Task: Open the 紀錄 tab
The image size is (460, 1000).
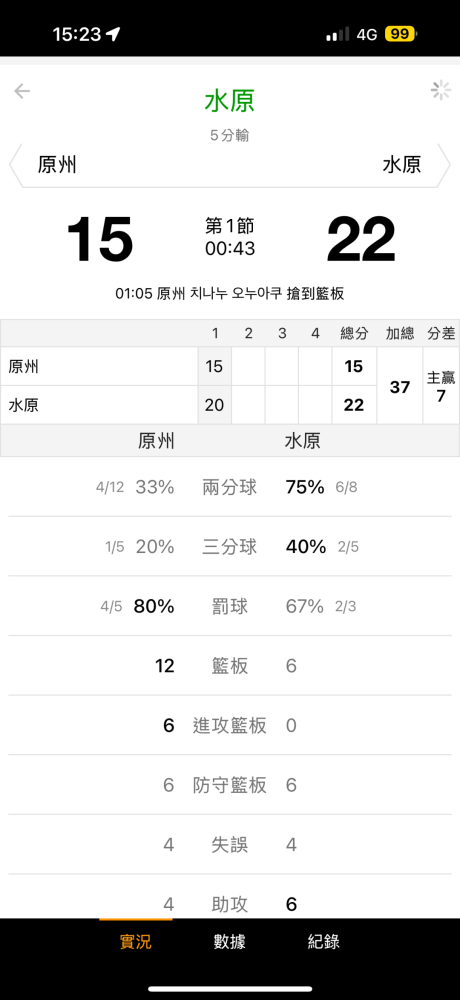Action: [323, 941]
